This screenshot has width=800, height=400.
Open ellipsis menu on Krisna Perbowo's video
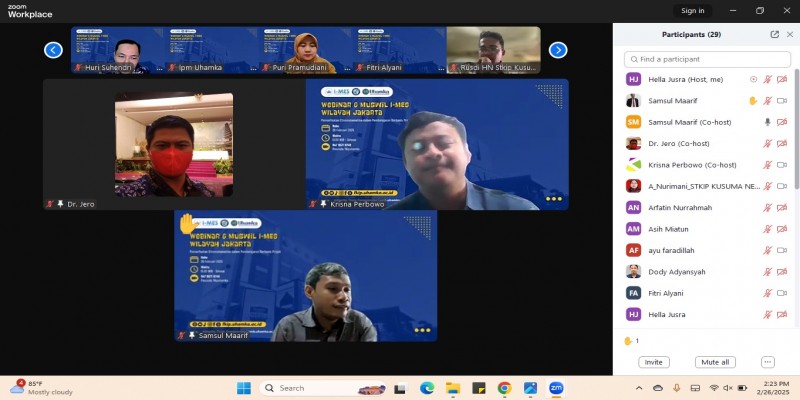554,199
